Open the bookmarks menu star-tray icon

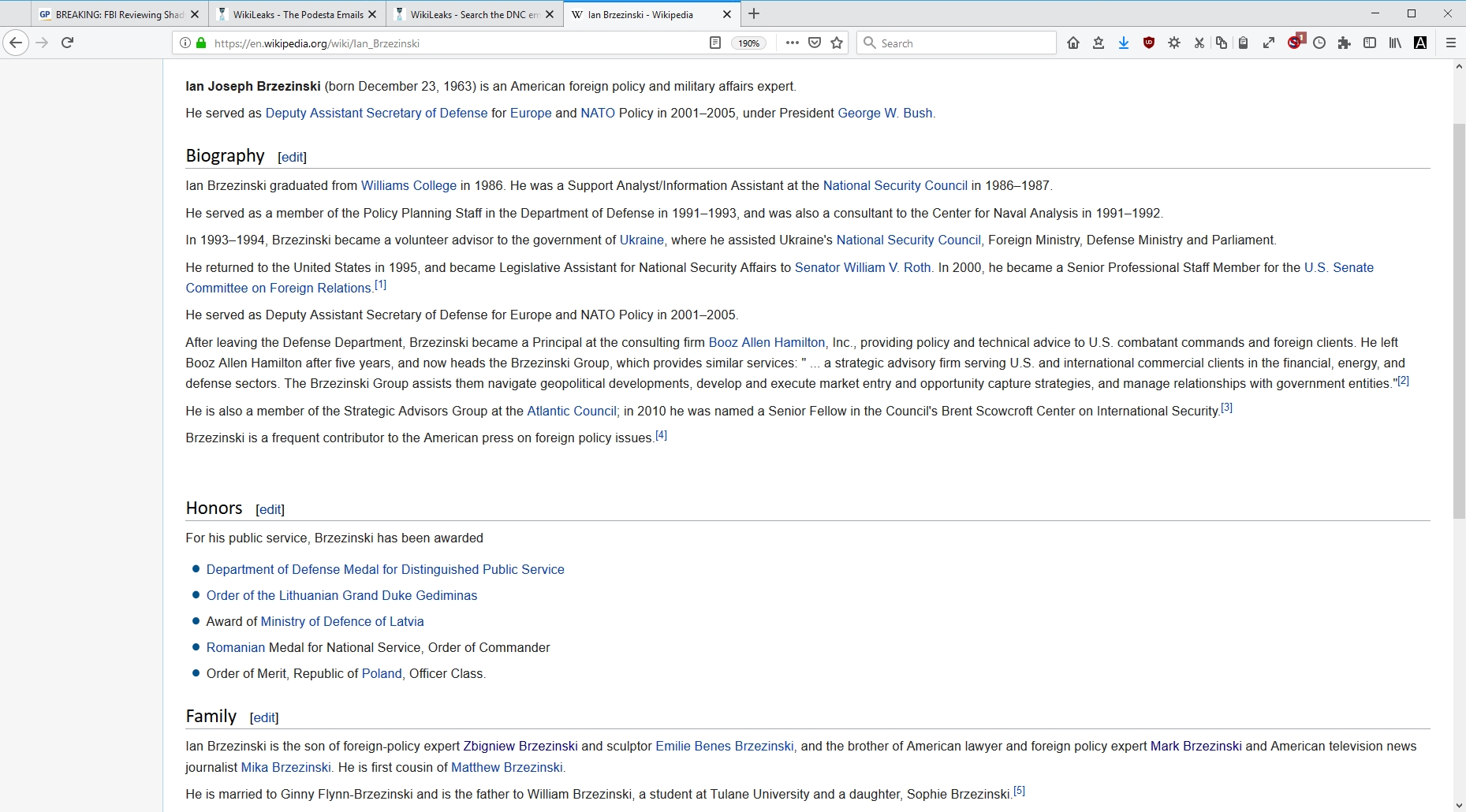tap(1099, 43)
